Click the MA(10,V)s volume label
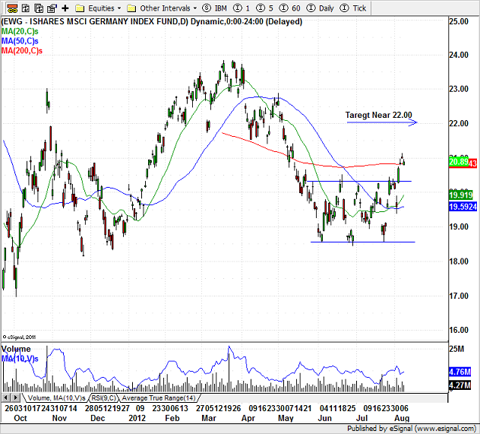The image size is (480, 434). tap(20, 359)
